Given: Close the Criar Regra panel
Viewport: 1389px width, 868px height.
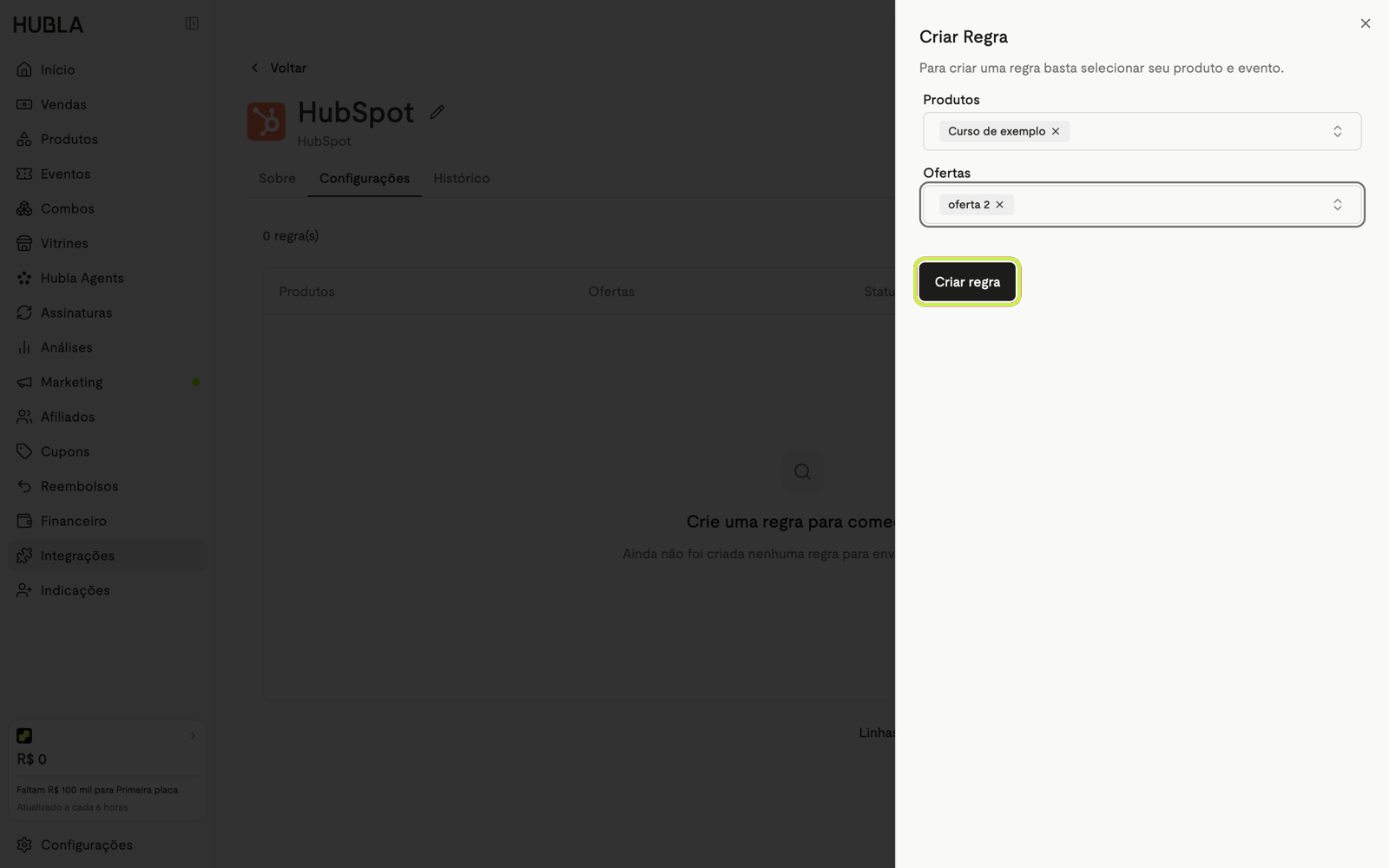Looking at the screenshot, I should tap(1366, 23).
